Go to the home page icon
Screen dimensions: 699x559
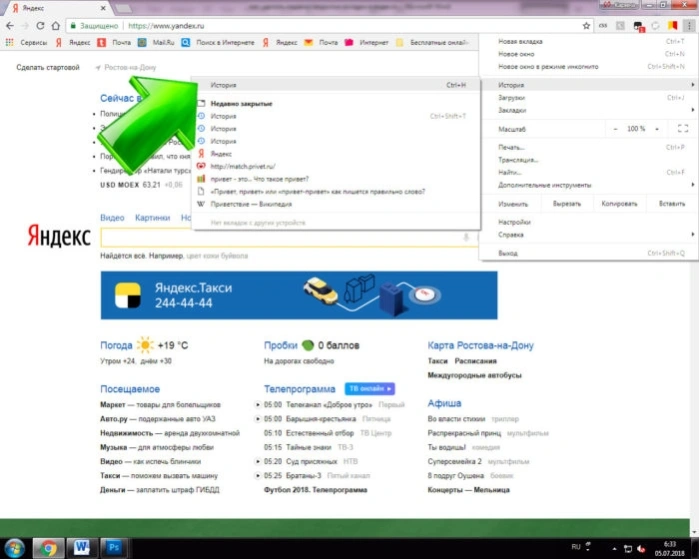pos(56,26)
